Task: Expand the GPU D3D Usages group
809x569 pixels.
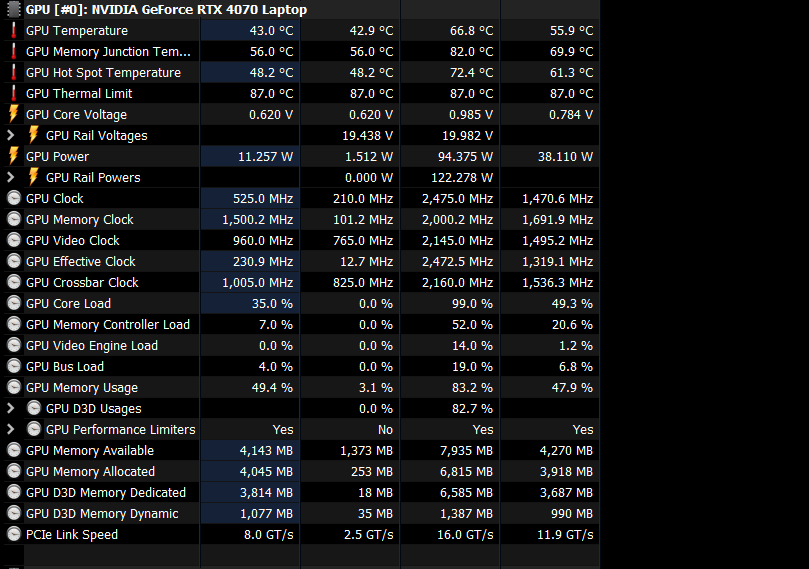Action: click(10, 409)
